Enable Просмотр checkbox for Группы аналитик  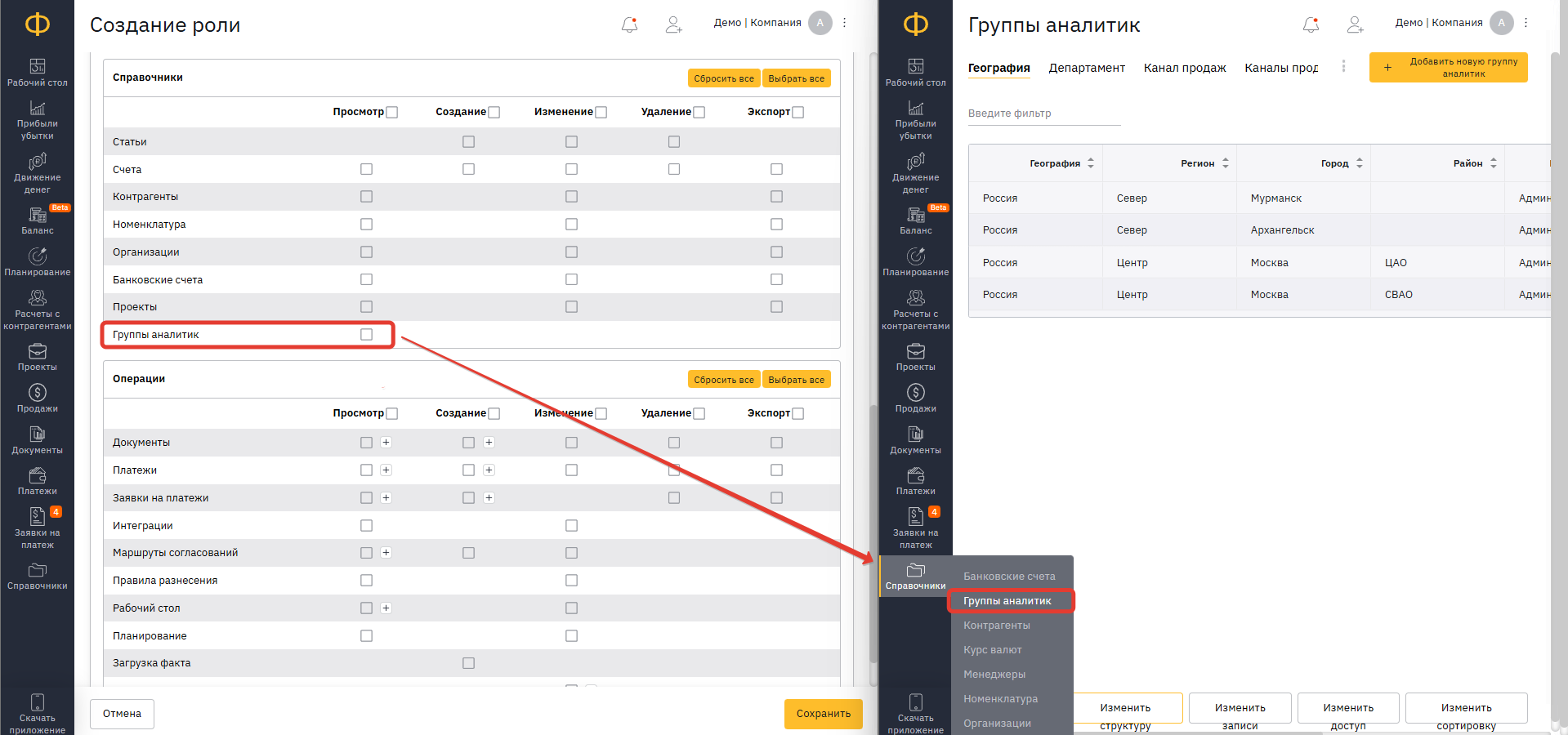pyautogui.click(x=366, y=335)
